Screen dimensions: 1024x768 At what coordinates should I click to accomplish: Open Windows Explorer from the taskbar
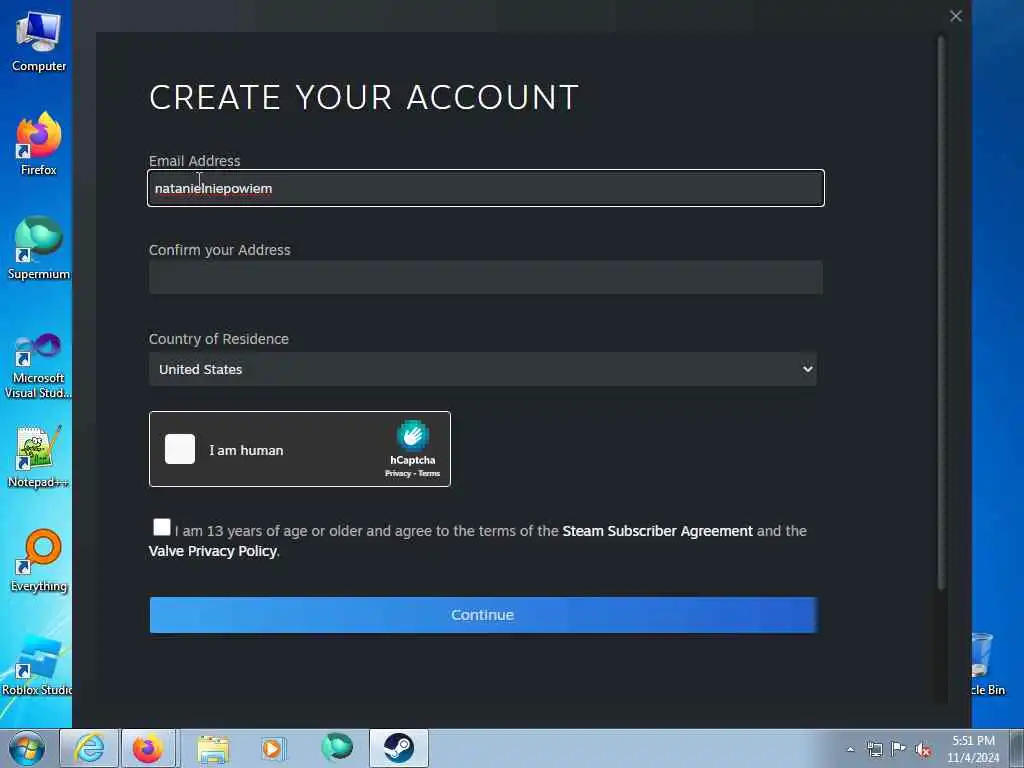(213, 748)
